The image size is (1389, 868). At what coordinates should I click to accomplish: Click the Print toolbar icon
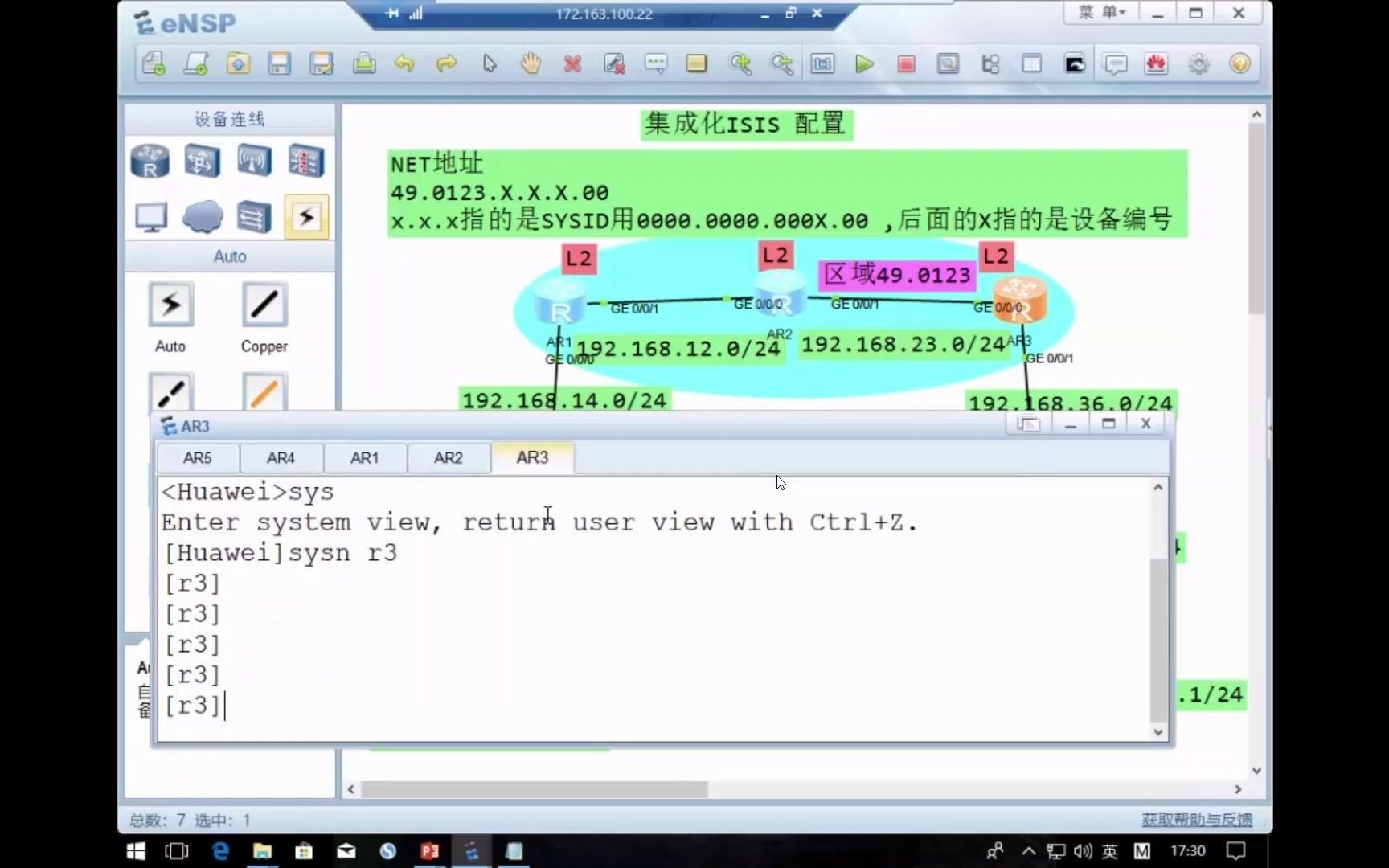click(x=364, y=63)
